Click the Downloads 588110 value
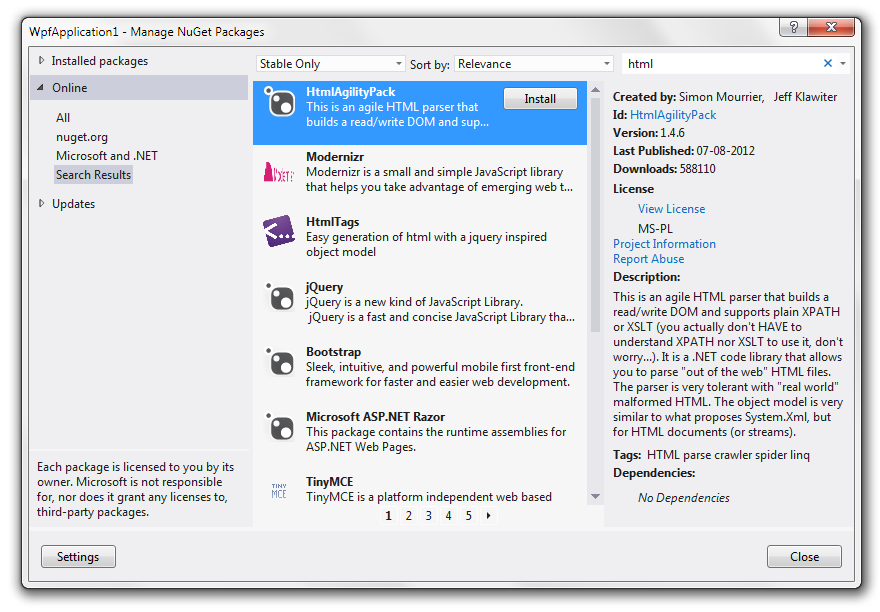Viewport: 880px width, 612px height. click(x=697, y=169)
